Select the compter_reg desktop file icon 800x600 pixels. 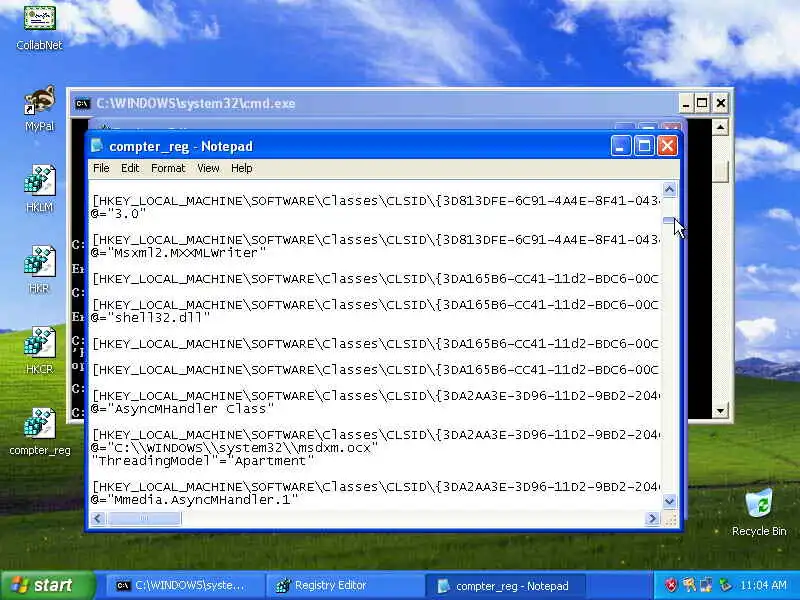coord(39,432)
